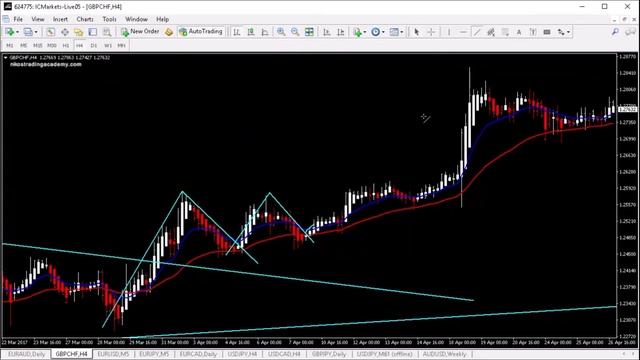The image size is (640, 360).
Task: Select the W1 timeframe button
Action: click(108, 45)
